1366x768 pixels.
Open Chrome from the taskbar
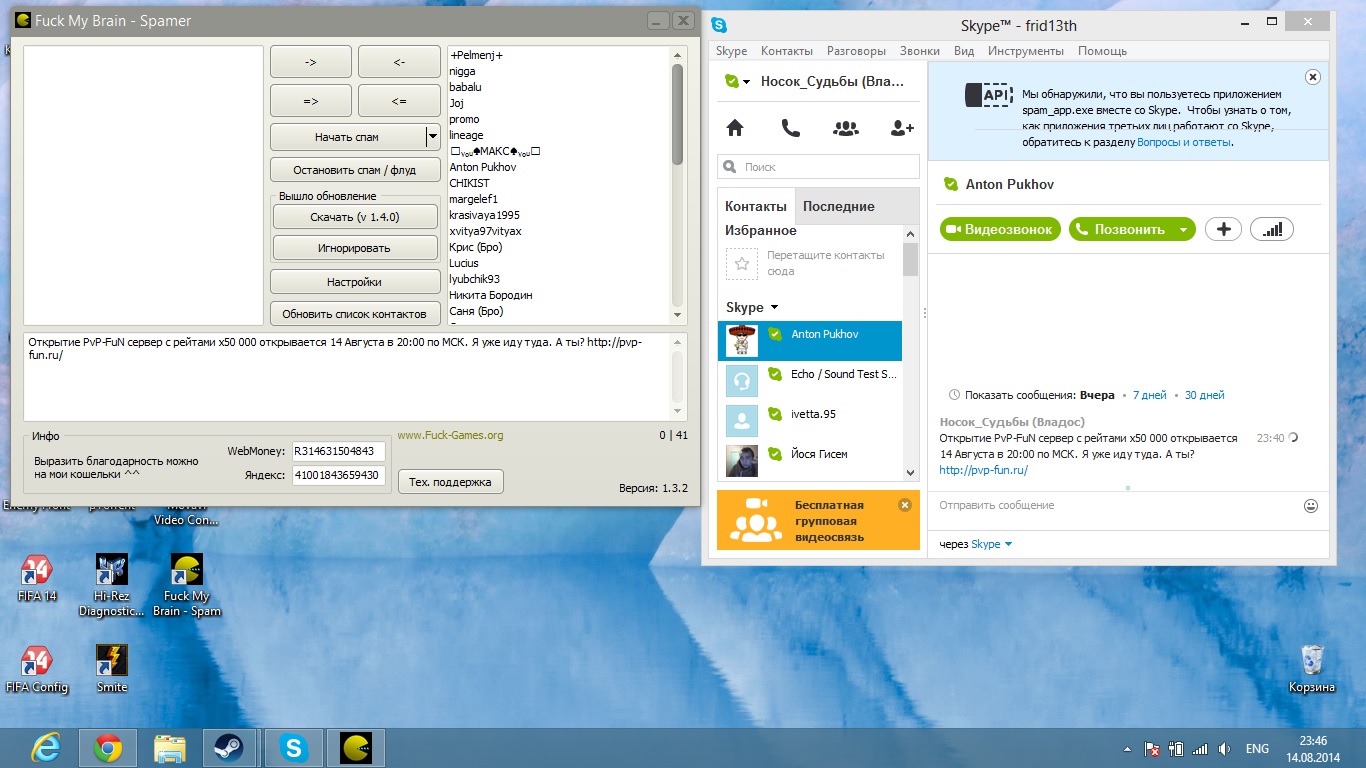tap(108, 747)
